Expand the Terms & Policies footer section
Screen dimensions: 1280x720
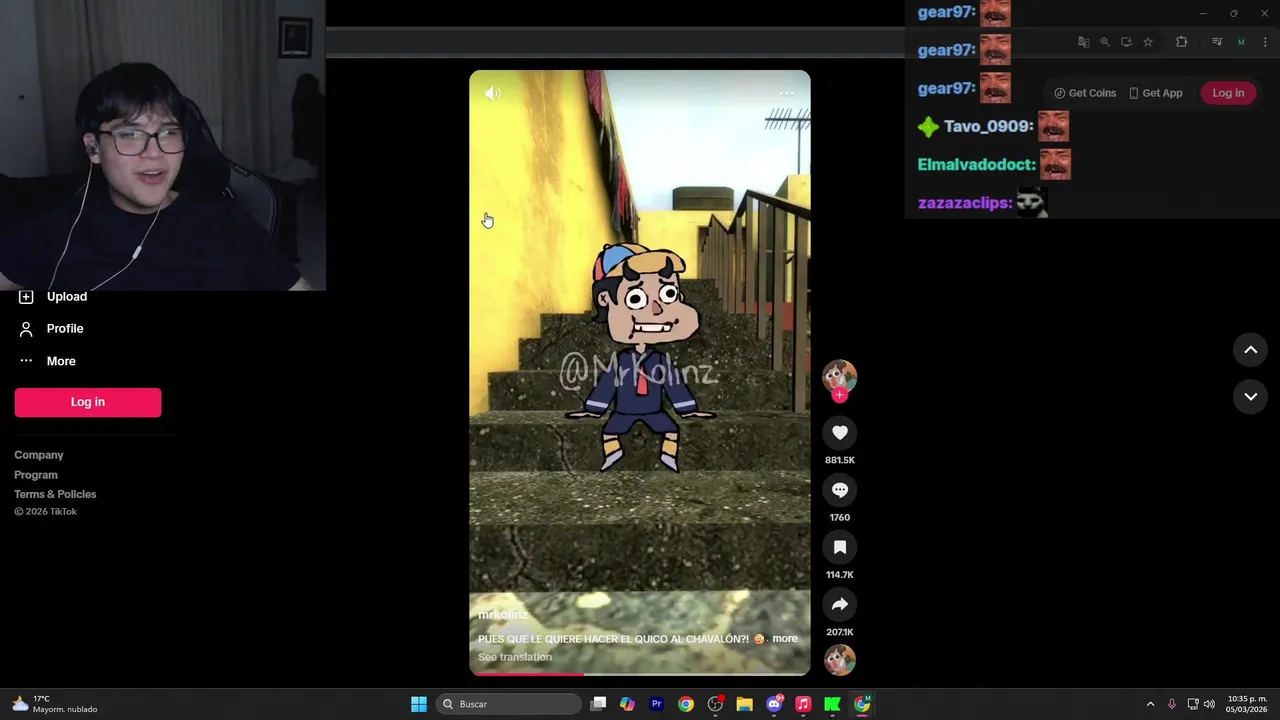click(55, 494)
